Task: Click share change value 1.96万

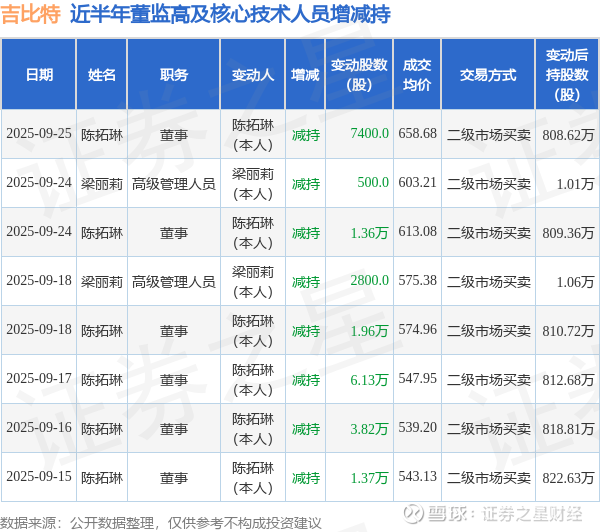Action: click(369, 330)
